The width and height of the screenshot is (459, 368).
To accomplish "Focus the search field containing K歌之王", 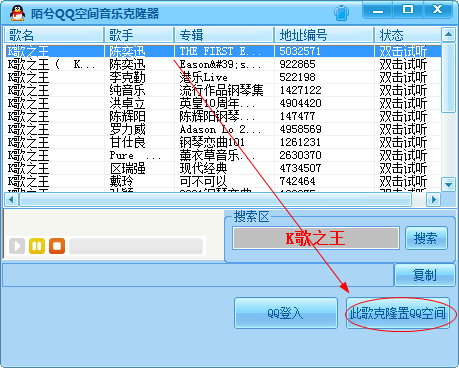I will (x=316, y=238).
